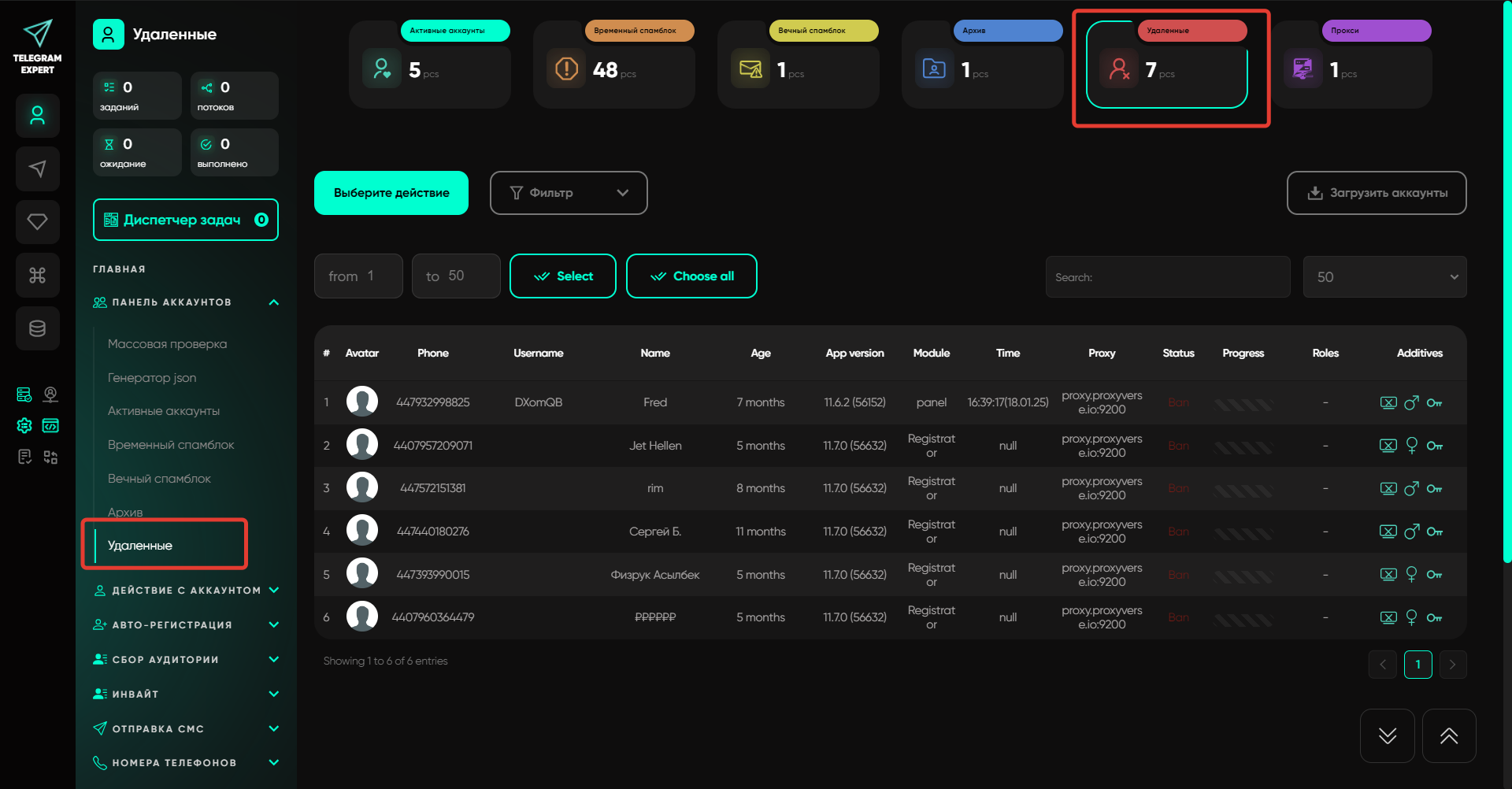Click the Загрузить аккаунты button

pyautogui.click(x=1376, y=193)
